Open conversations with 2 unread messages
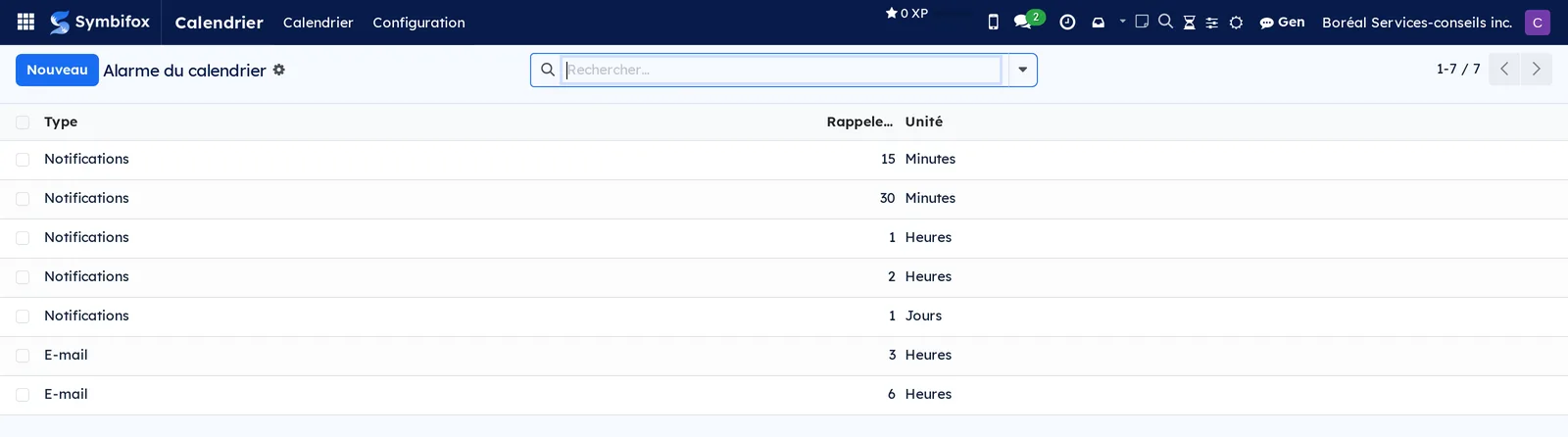Viewport: 1568px width, 437px height. [1028, 21]
